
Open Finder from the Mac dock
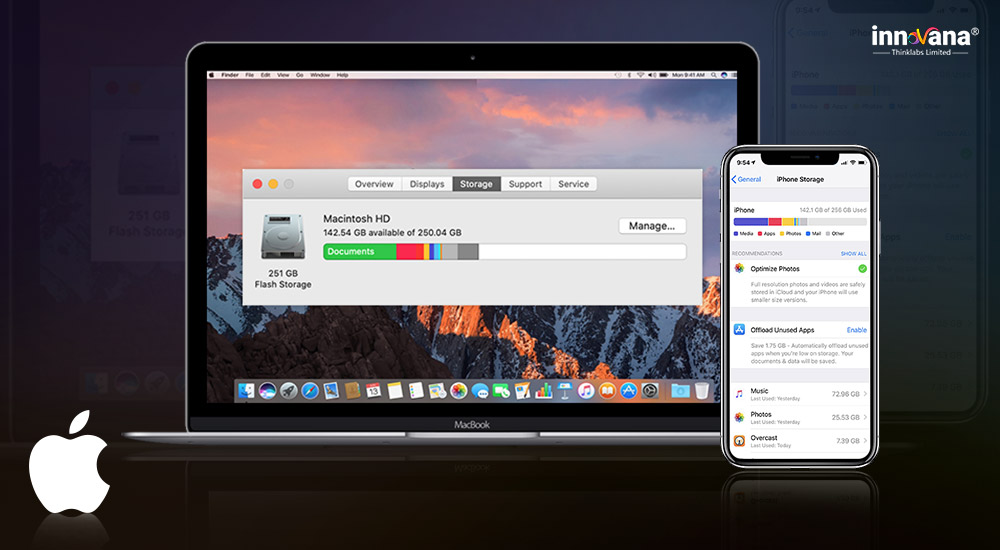click(x=246, y=390)
